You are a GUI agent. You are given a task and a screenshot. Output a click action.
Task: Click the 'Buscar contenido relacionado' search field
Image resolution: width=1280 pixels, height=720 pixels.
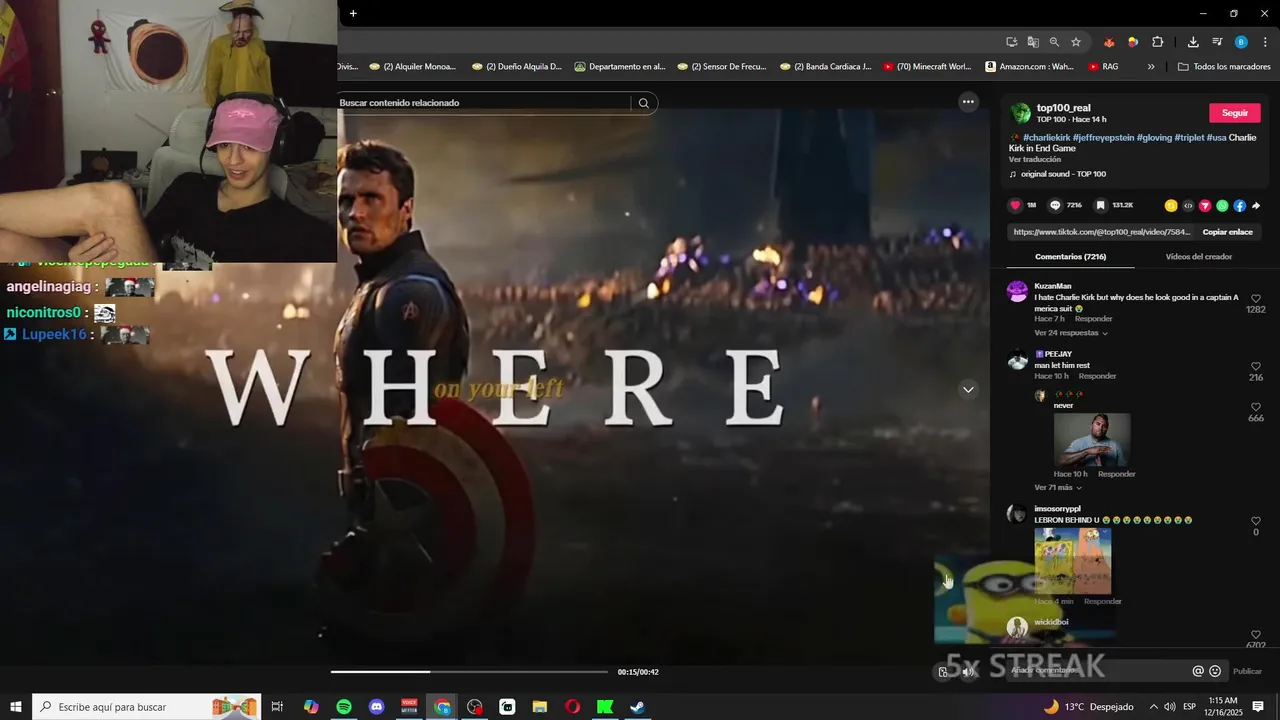point(483,103)
